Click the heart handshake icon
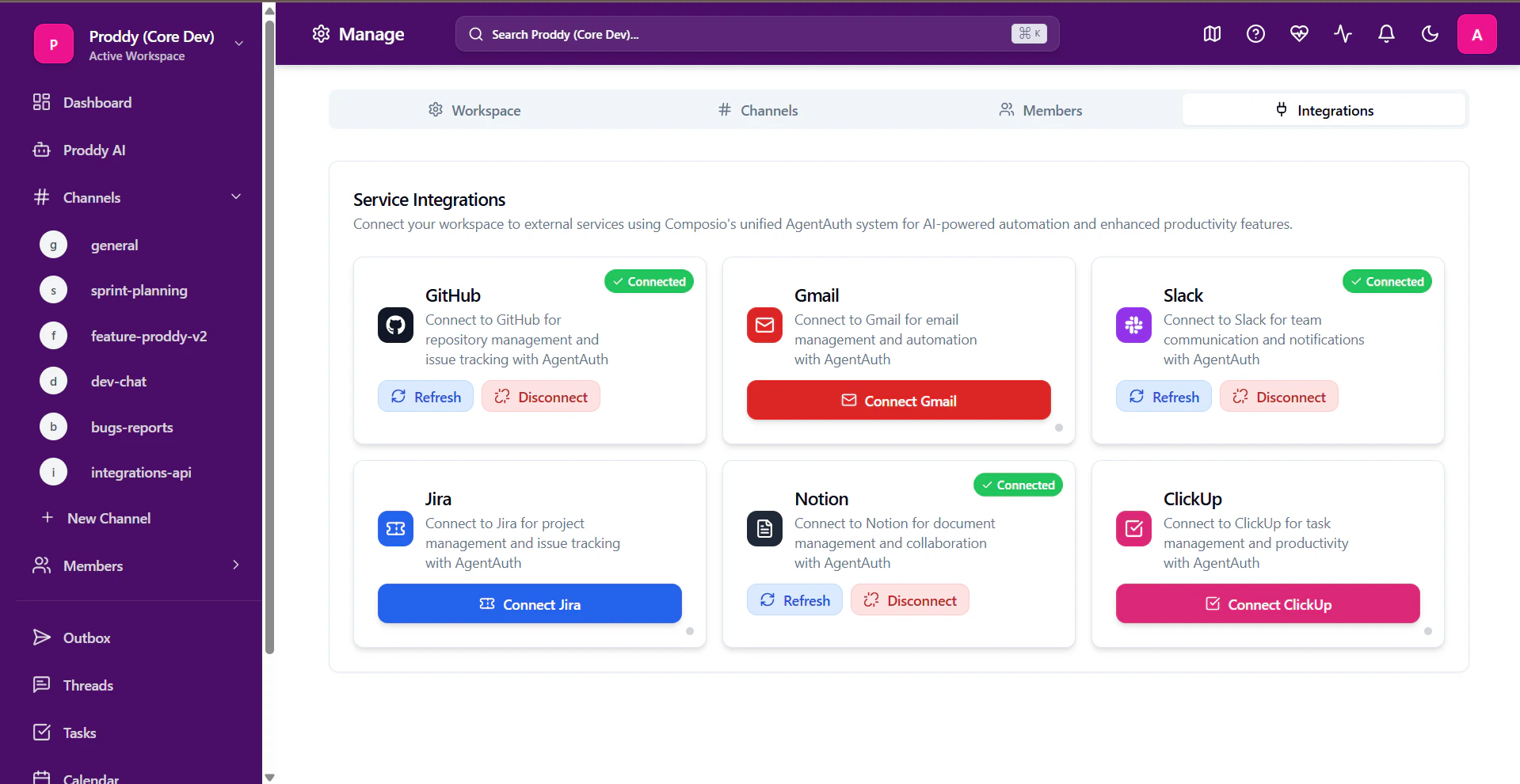This screenshot has height=784, width=1520. point(1299,34)
